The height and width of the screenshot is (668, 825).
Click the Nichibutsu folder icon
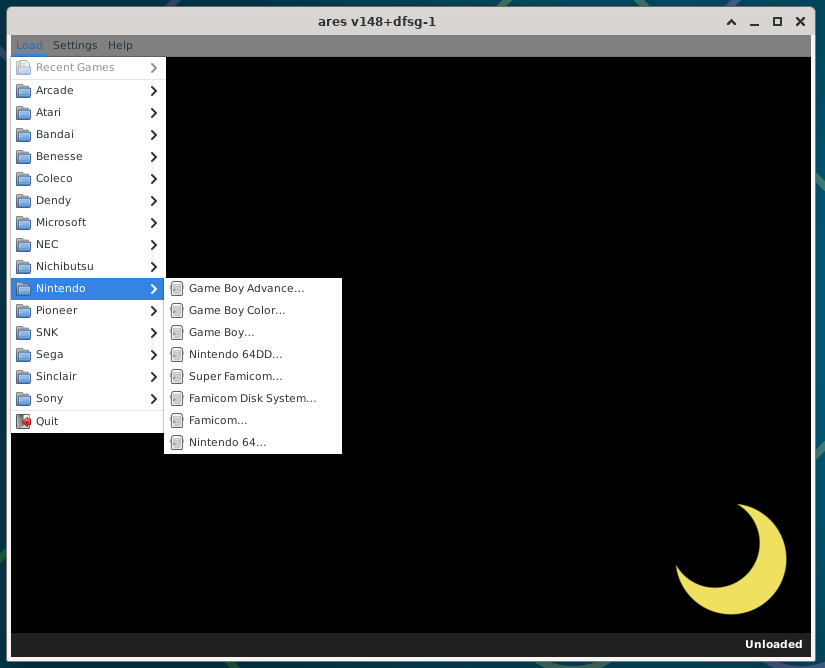[x=23, y=267]
